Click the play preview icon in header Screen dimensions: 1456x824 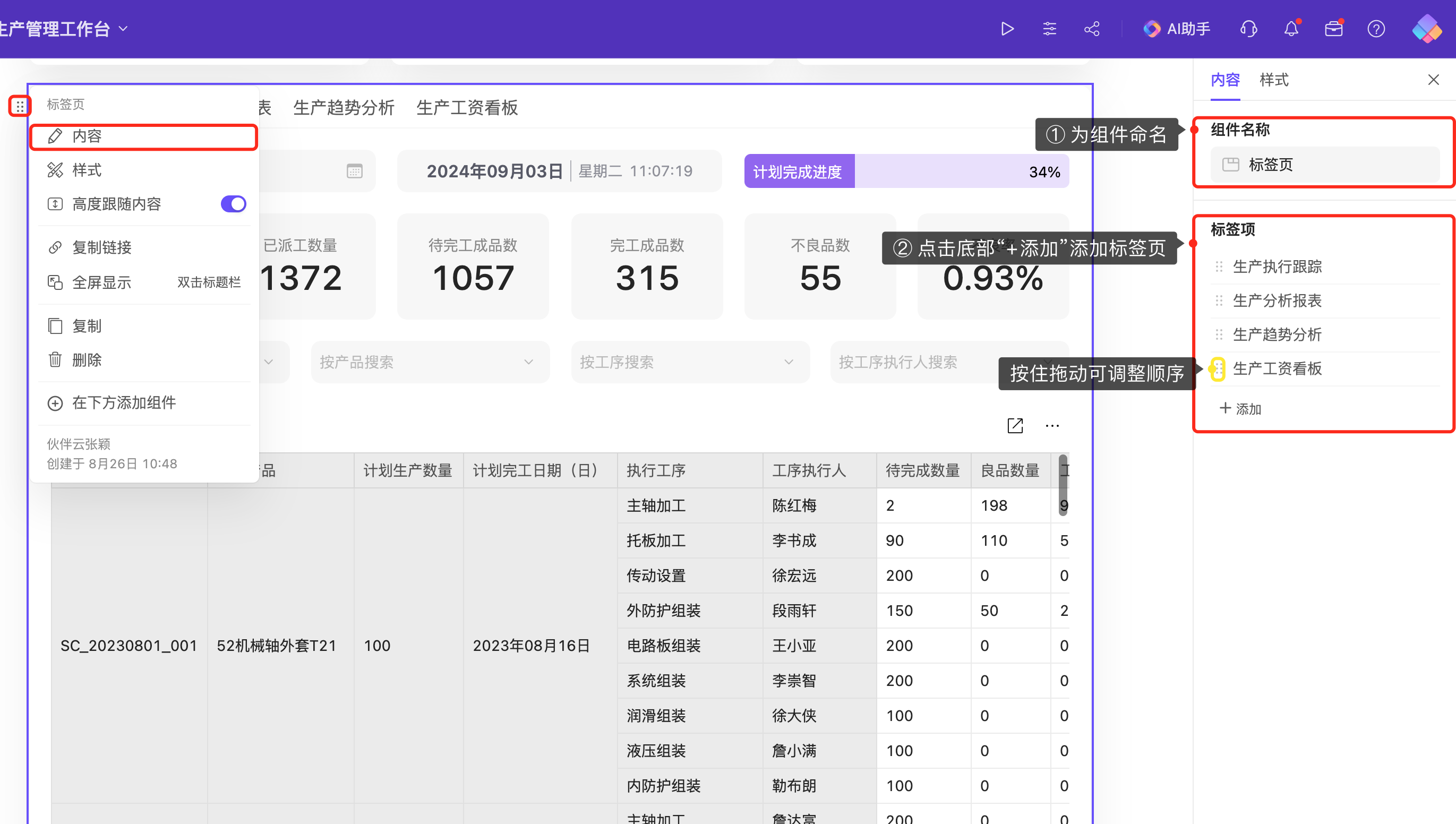pyautogui.click(x=1007, y=29)
